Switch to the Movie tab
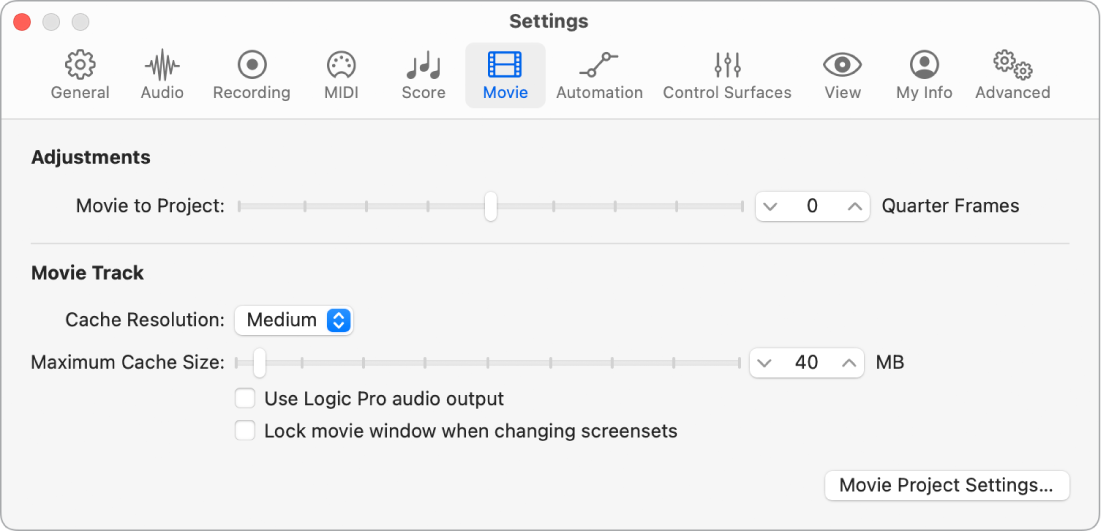 [505, 75]
